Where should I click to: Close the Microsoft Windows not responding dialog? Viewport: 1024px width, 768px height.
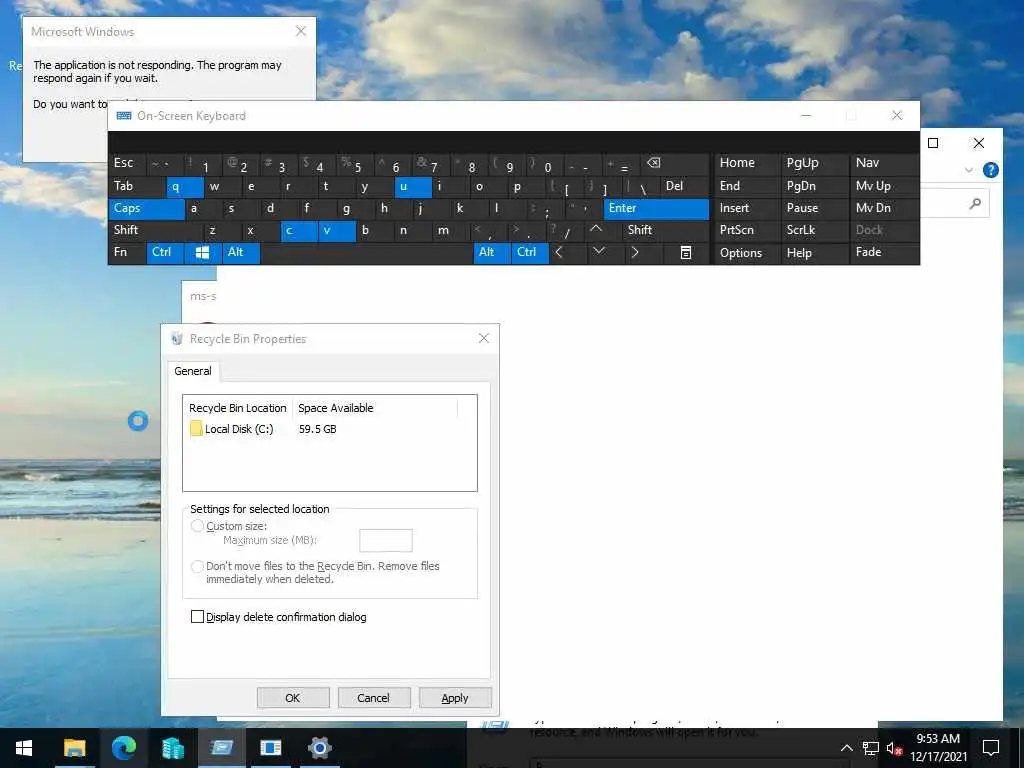pyautogui.click(x=300, y=31)
